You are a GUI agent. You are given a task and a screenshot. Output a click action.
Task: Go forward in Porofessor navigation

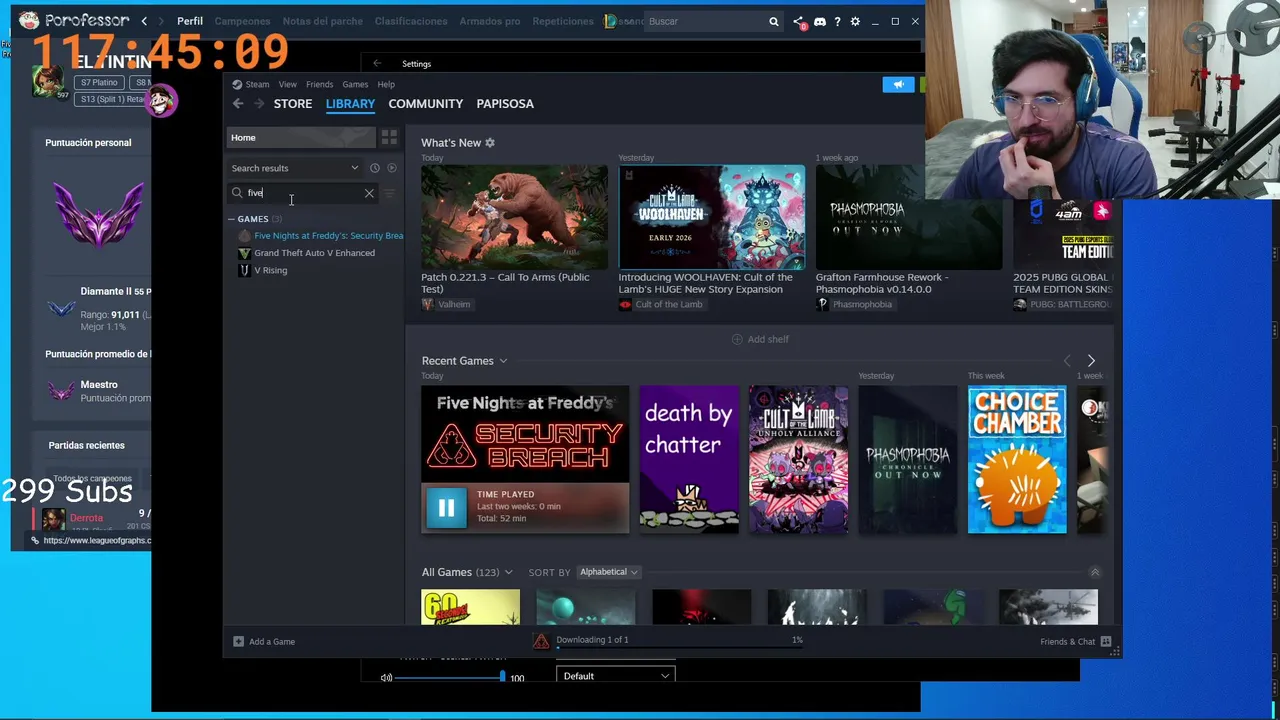pos(163,21)
